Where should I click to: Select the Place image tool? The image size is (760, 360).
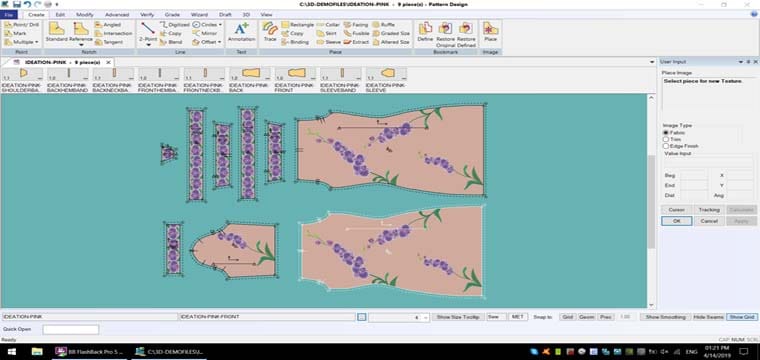point(491,32)
